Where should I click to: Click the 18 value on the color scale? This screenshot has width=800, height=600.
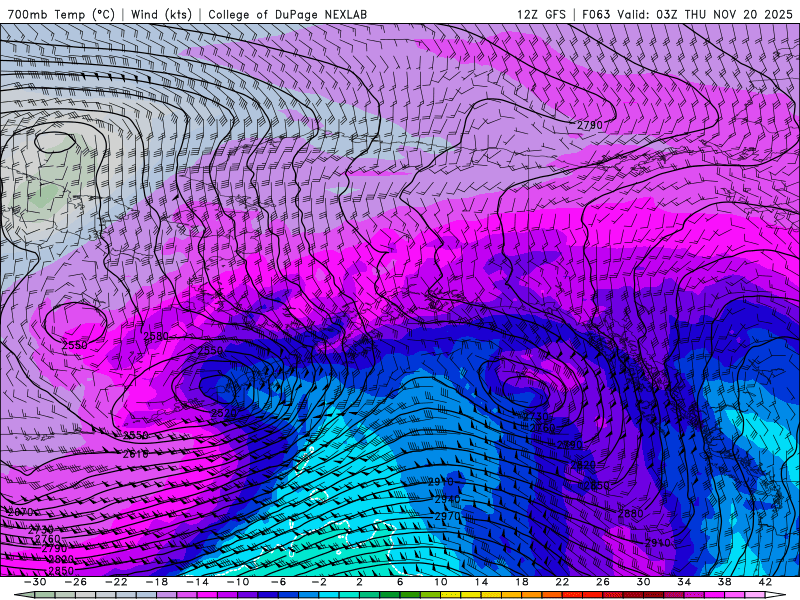point(521,582)
